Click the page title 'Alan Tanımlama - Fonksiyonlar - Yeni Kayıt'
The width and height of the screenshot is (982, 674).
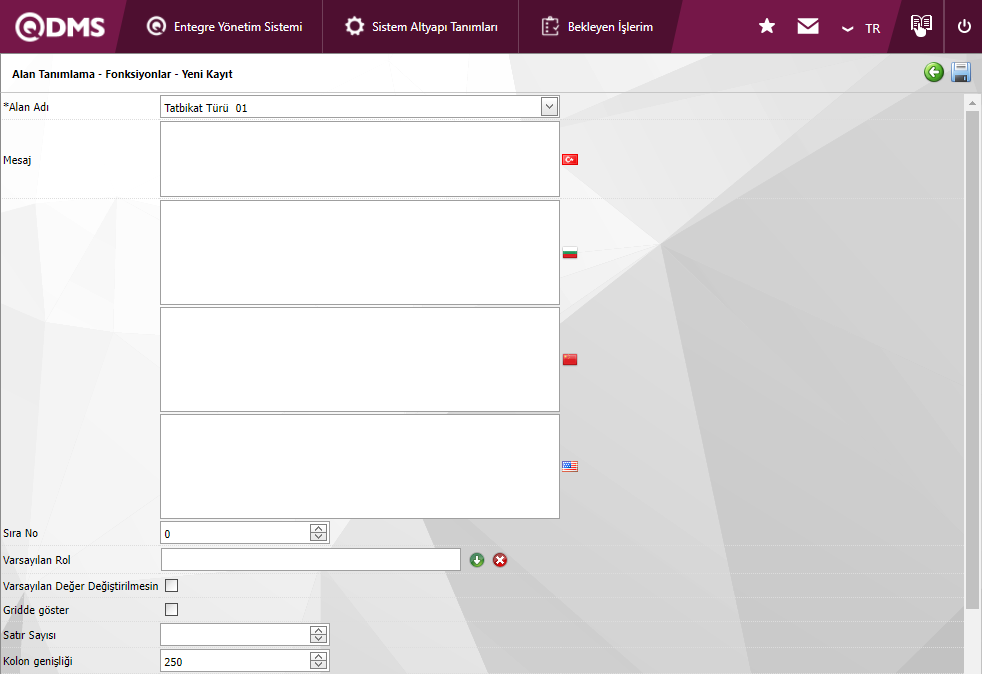(x=122, y=74)
